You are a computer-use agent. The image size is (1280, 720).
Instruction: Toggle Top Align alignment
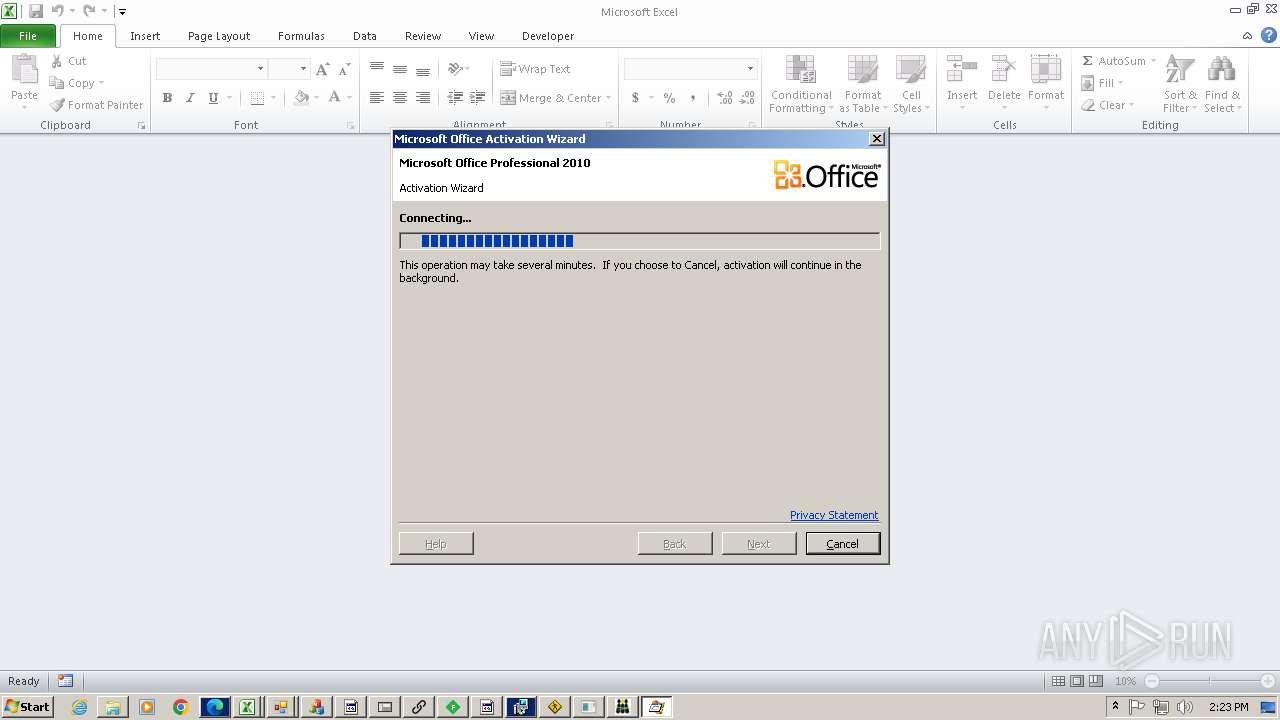coord(377,69)
